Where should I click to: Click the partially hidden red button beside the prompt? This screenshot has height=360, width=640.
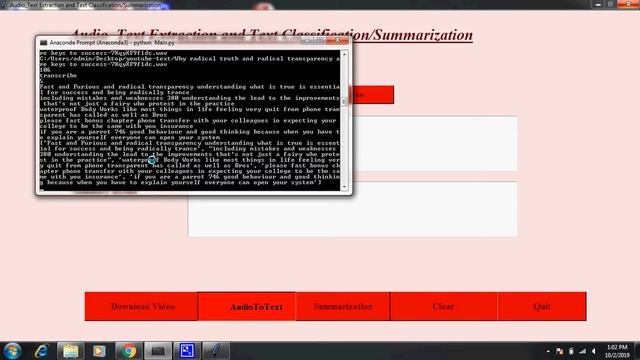point(373,95)
